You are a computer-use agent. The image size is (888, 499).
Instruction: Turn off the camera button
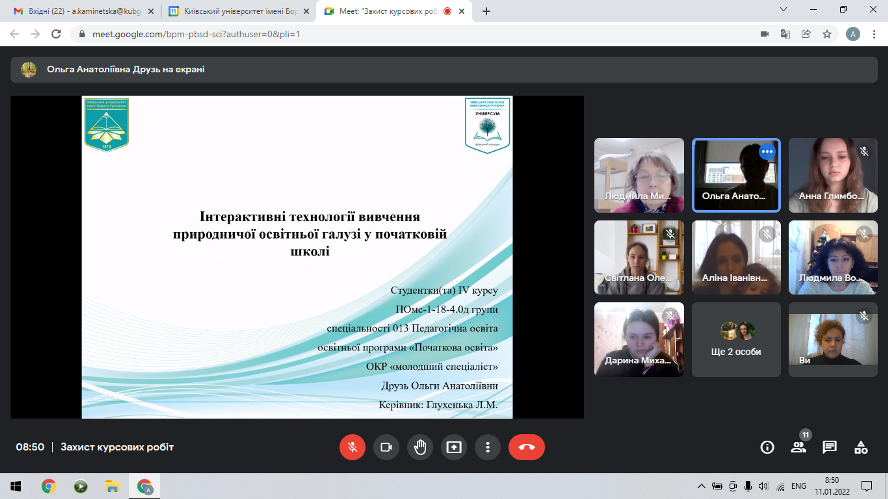tap(386, 447)
